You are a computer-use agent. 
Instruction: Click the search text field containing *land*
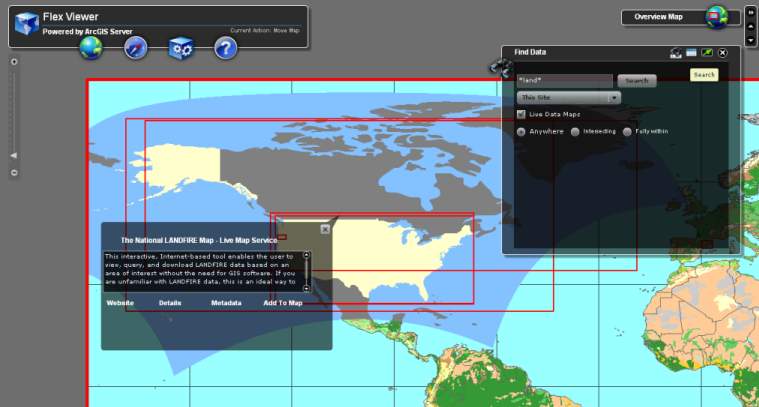click(563, 80)
